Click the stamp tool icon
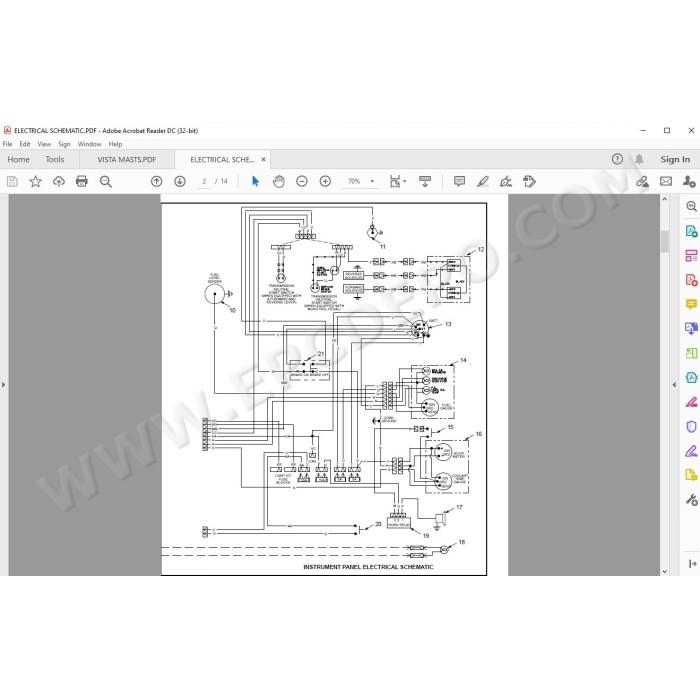The height and width of the screenshot is (700, 700). 529,181
